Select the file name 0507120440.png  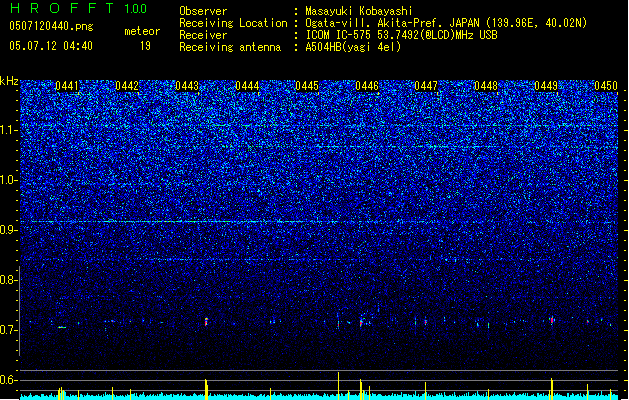tap(51, 26)
